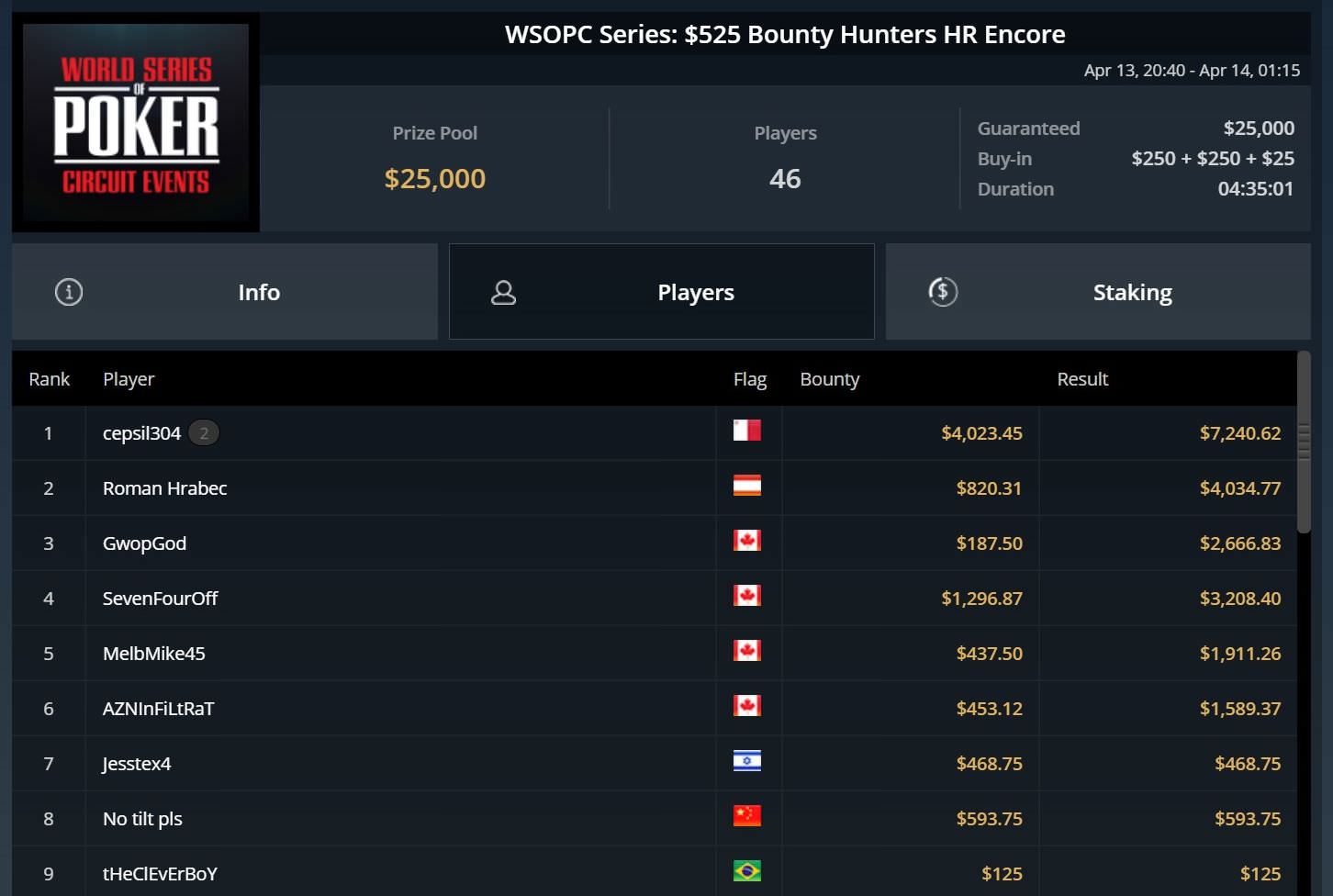
Task: Sort by the Result column header
Action: point(1082,379)
